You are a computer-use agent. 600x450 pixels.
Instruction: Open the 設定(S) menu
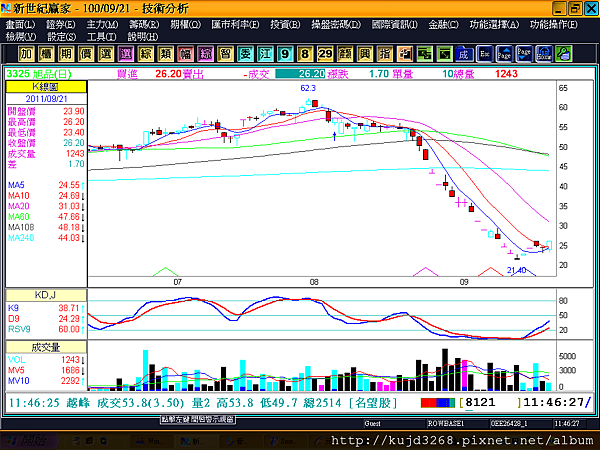coord(61,37)
